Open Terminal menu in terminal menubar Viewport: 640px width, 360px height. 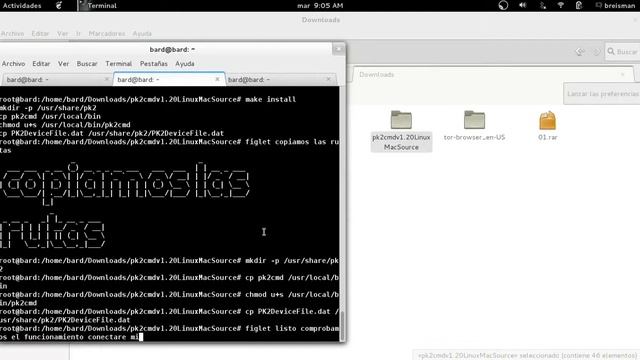(x=118, y=64)
